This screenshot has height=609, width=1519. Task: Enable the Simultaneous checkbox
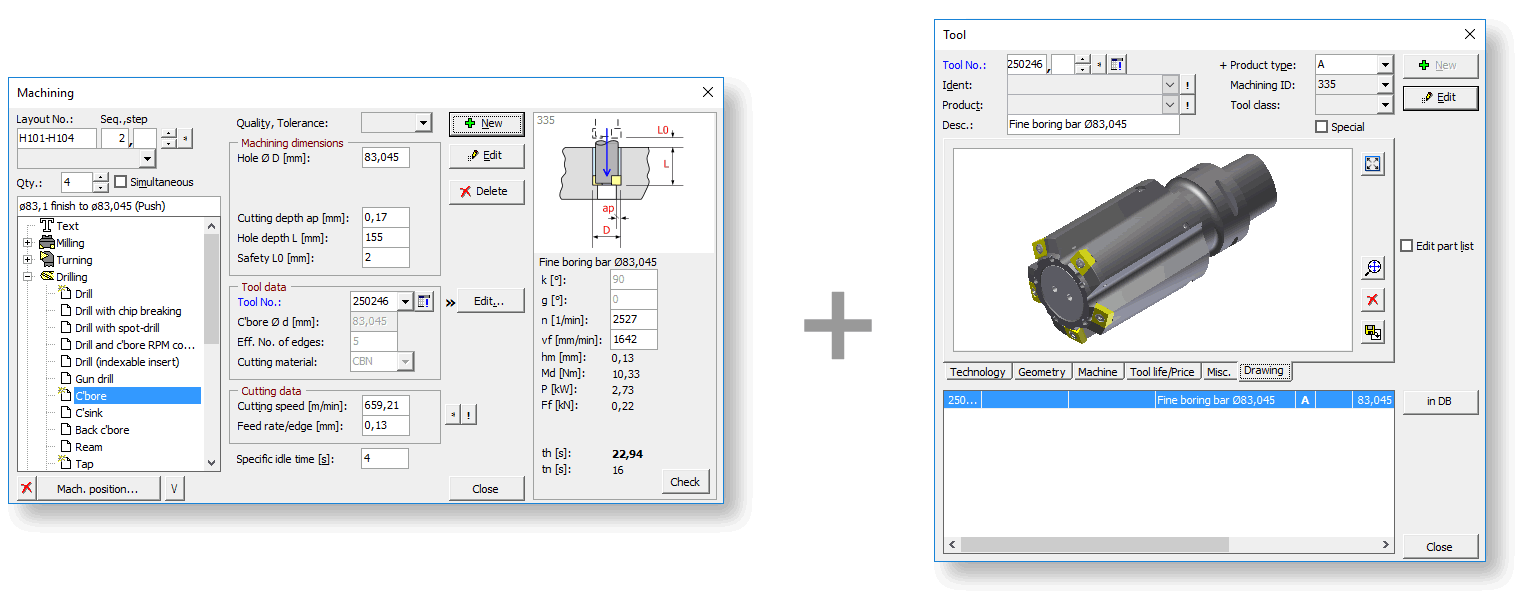point(121,182)
